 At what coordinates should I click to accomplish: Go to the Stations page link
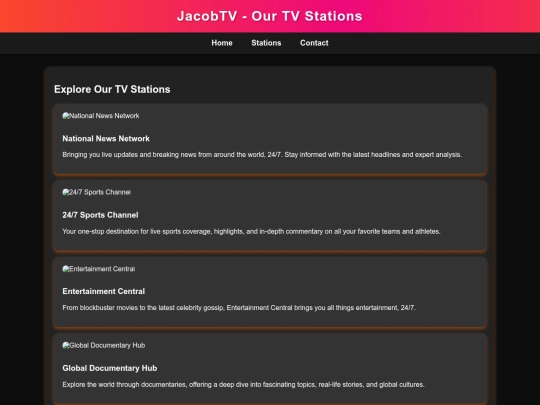(266, 43)
